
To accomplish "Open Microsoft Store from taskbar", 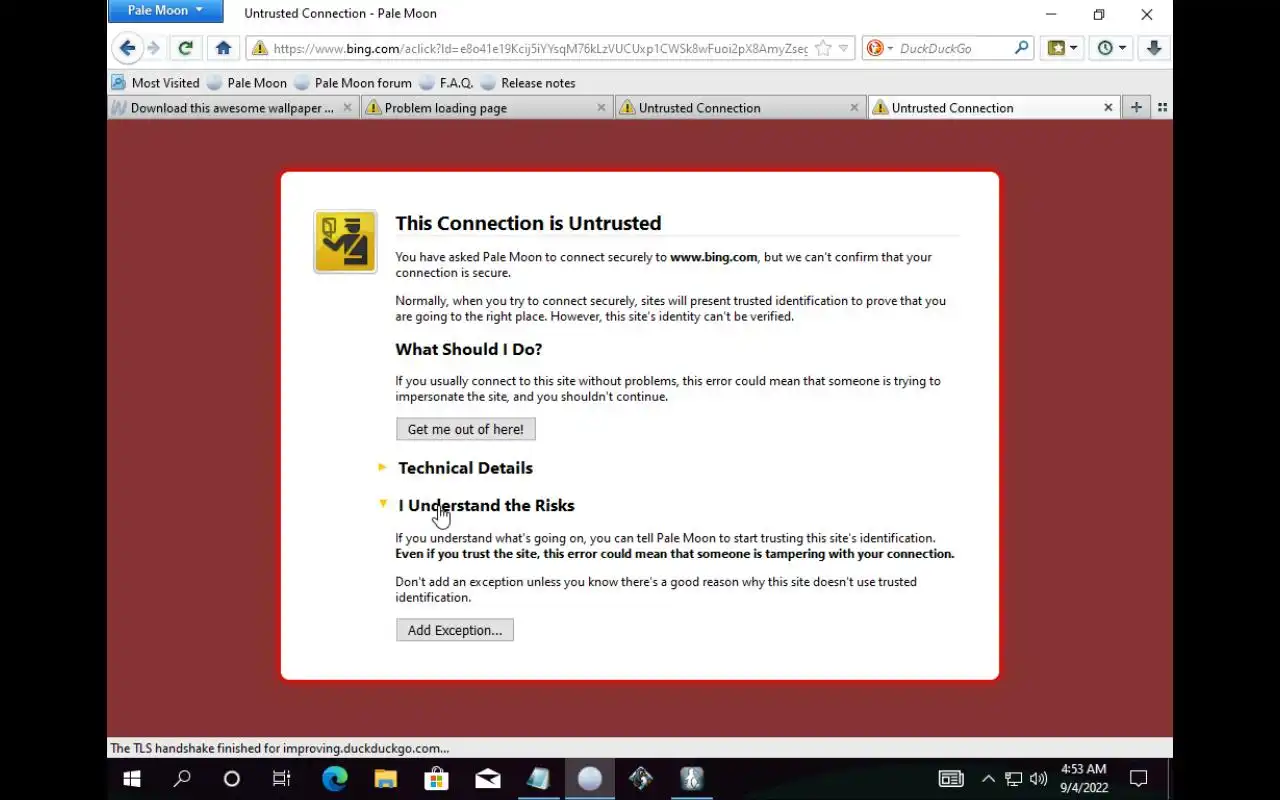I will click(x=436, y=778).
